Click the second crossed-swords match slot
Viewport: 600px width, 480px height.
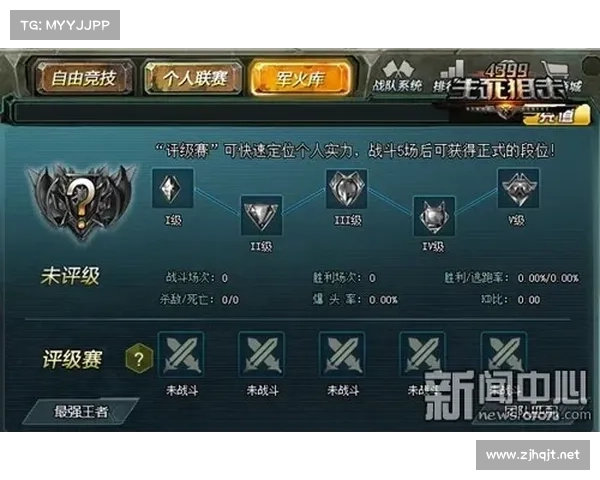click(x=262, y=354)
